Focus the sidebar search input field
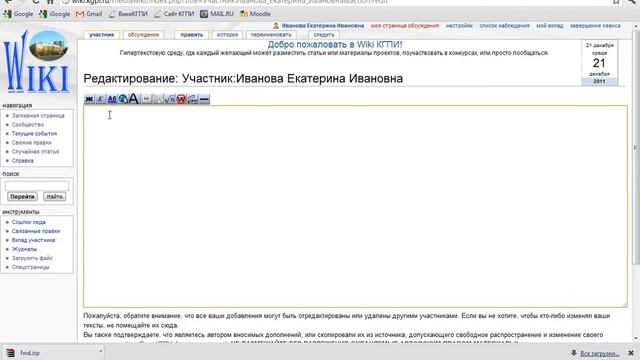Screen dimensions: 640x360 click(x=37, y=186)
